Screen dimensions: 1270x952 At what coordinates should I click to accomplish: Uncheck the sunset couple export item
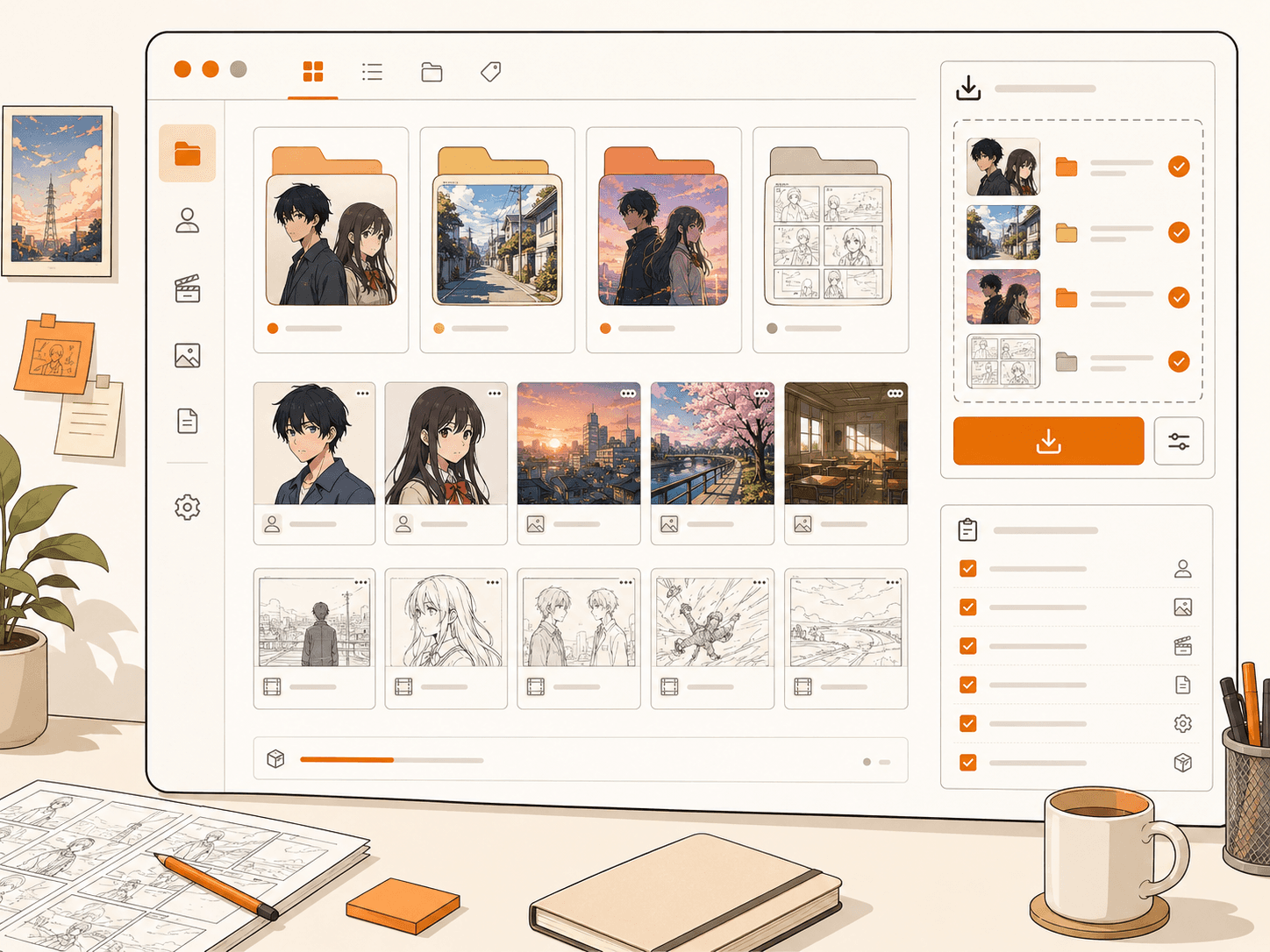(x=1179, y=297)
